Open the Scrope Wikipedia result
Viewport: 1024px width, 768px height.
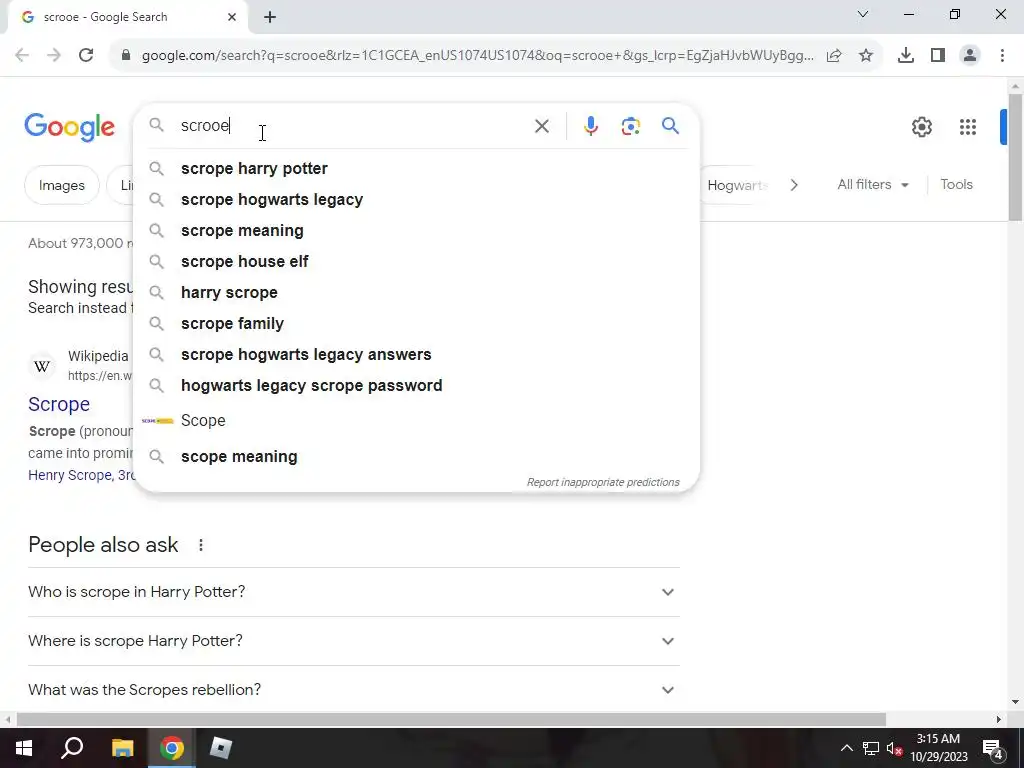pos(59,404)
